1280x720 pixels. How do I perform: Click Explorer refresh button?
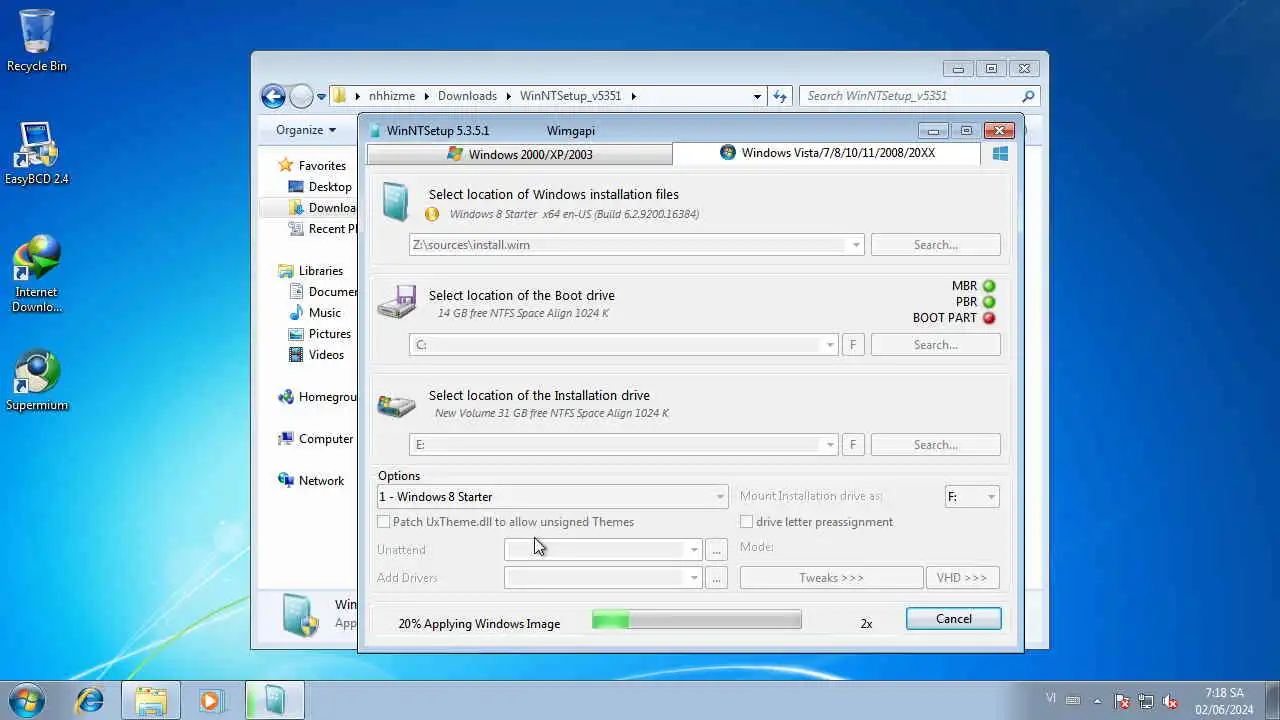[x=780, y=96]
